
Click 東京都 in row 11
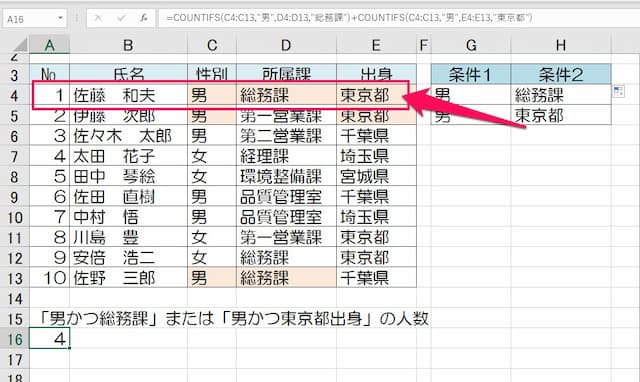tap(376, 237)
